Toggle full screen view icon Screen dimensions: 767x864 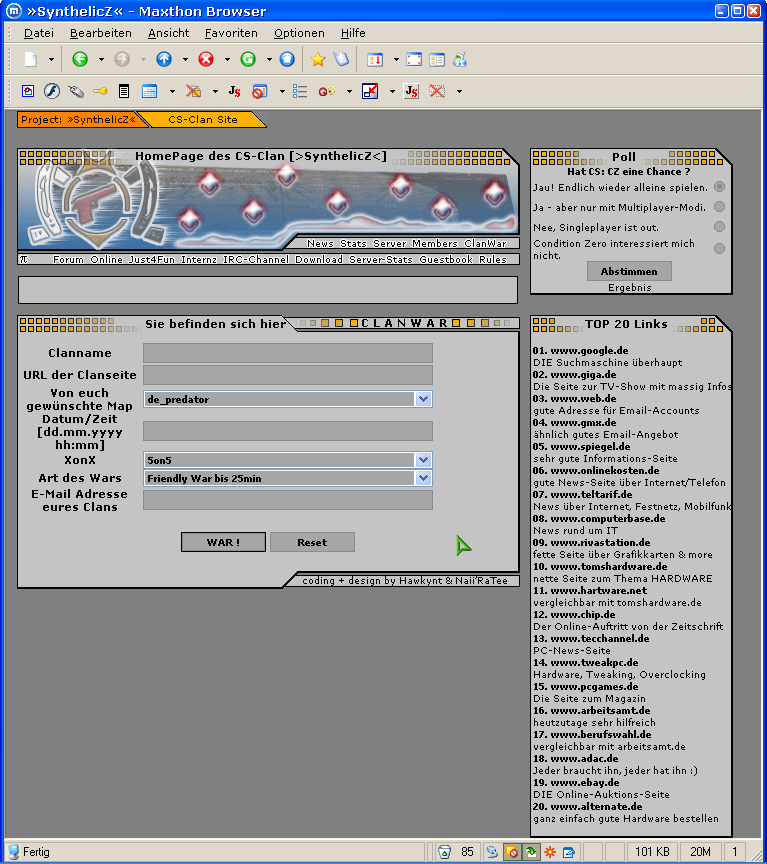[414, 60]
